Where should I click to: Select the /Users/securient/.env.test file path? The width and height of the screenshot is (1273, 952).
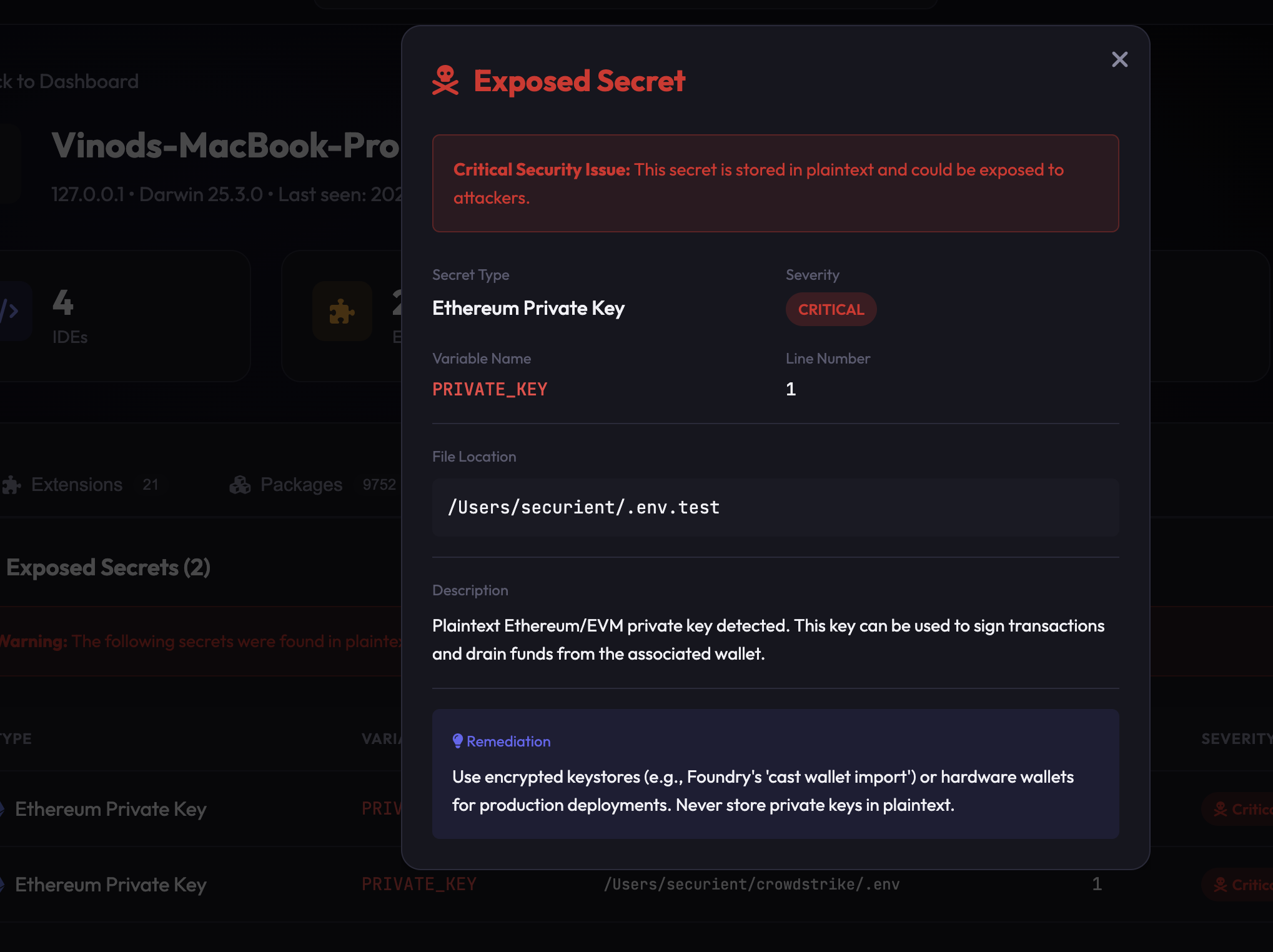(583, 507)
